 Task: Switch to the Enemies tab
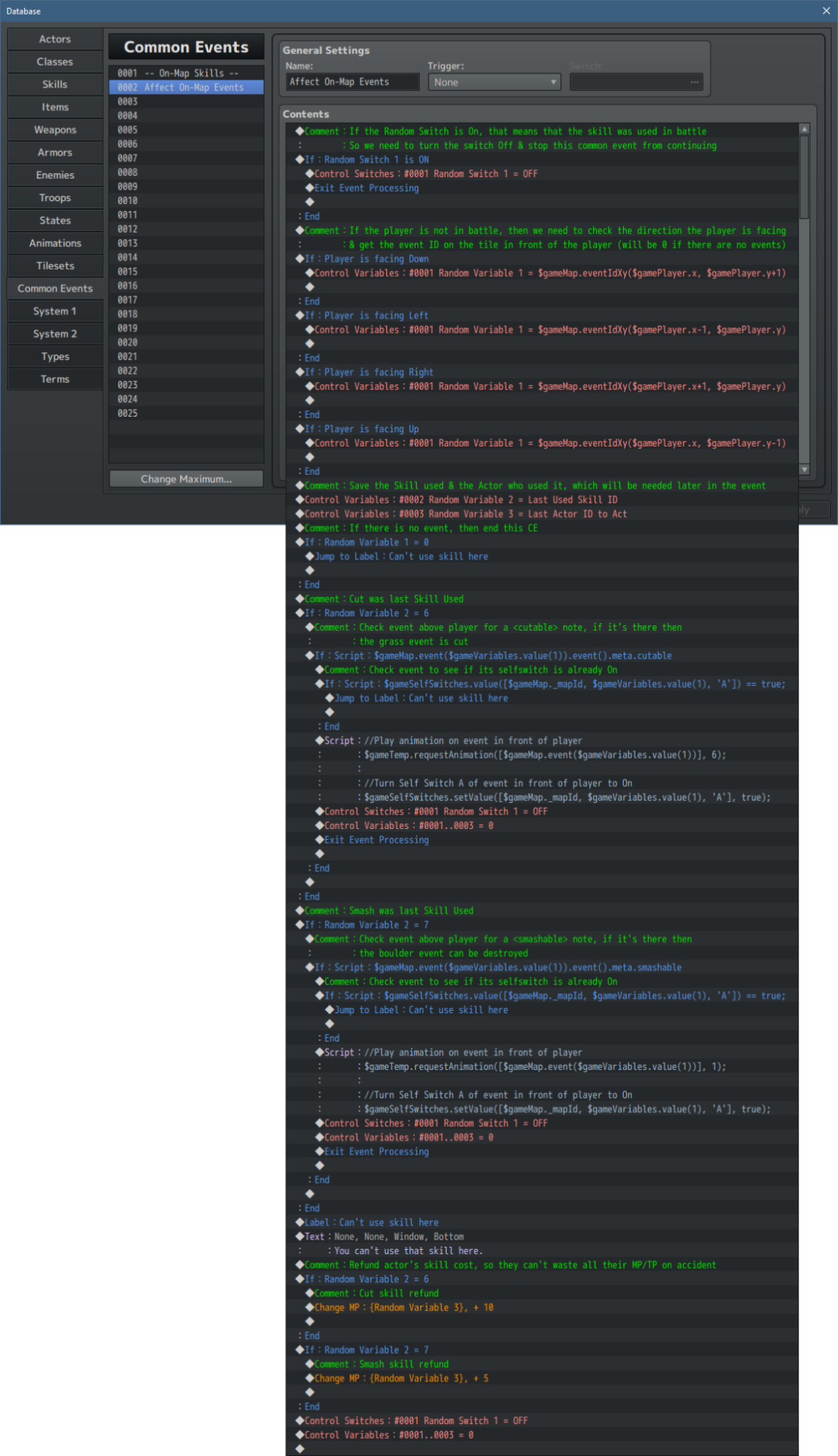click(55, 175)
